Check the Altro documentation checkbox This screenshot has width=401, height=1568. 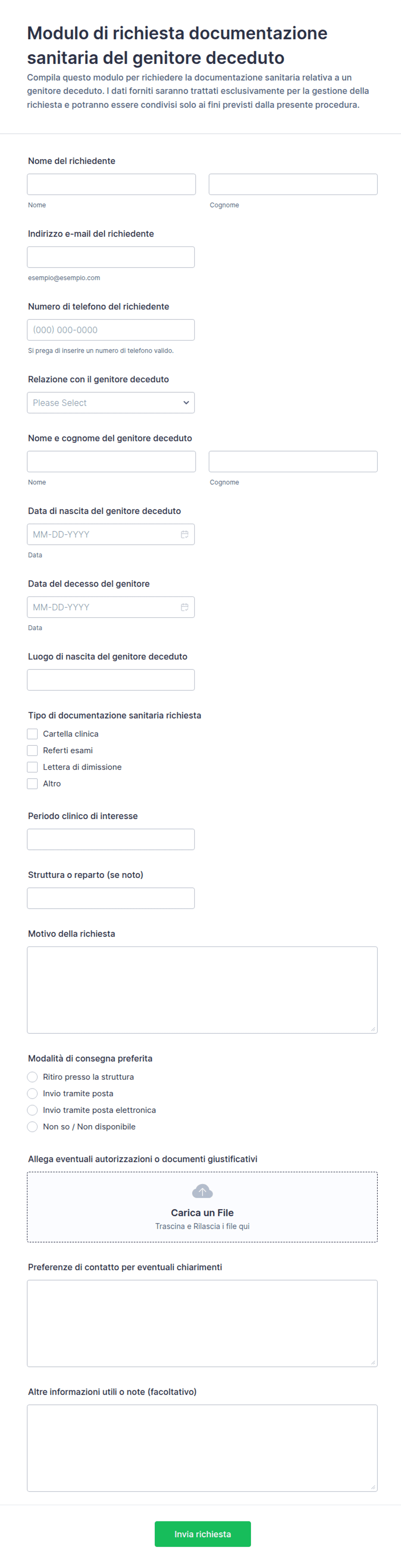(32, 783)
